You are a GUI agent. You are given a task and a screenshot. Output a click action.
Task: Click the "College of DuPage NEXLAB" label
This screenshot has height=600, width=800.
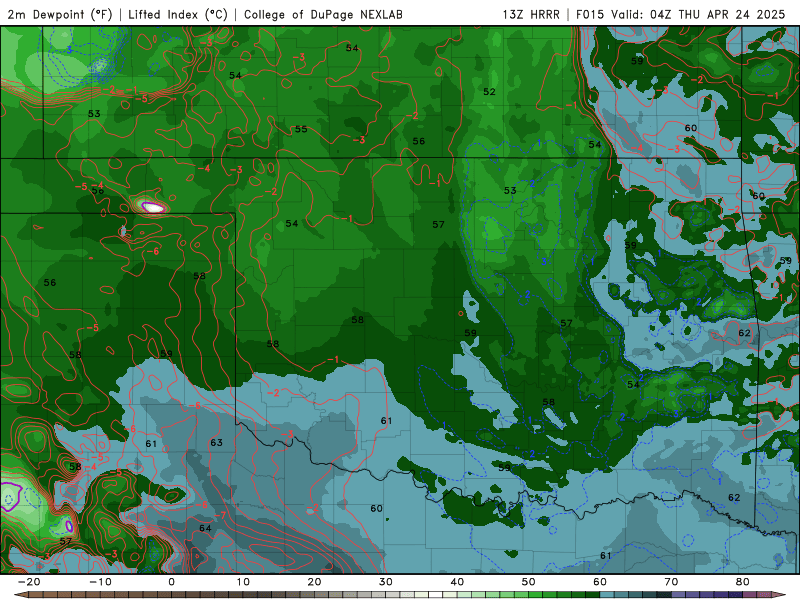323,14
